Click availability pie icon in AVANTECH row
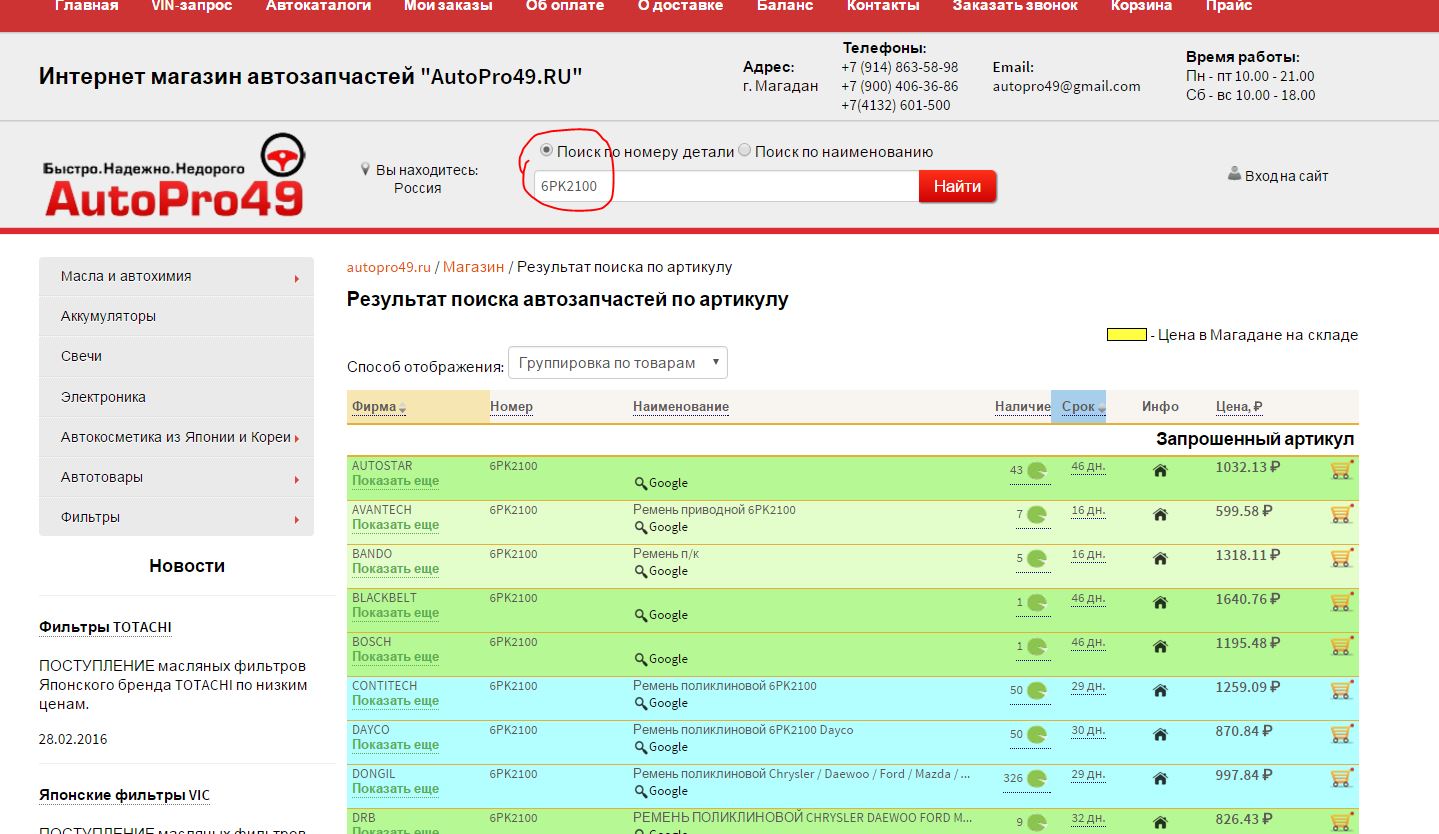The width and height of the screenshot is (1439, 834). (x=1037, y=515)
